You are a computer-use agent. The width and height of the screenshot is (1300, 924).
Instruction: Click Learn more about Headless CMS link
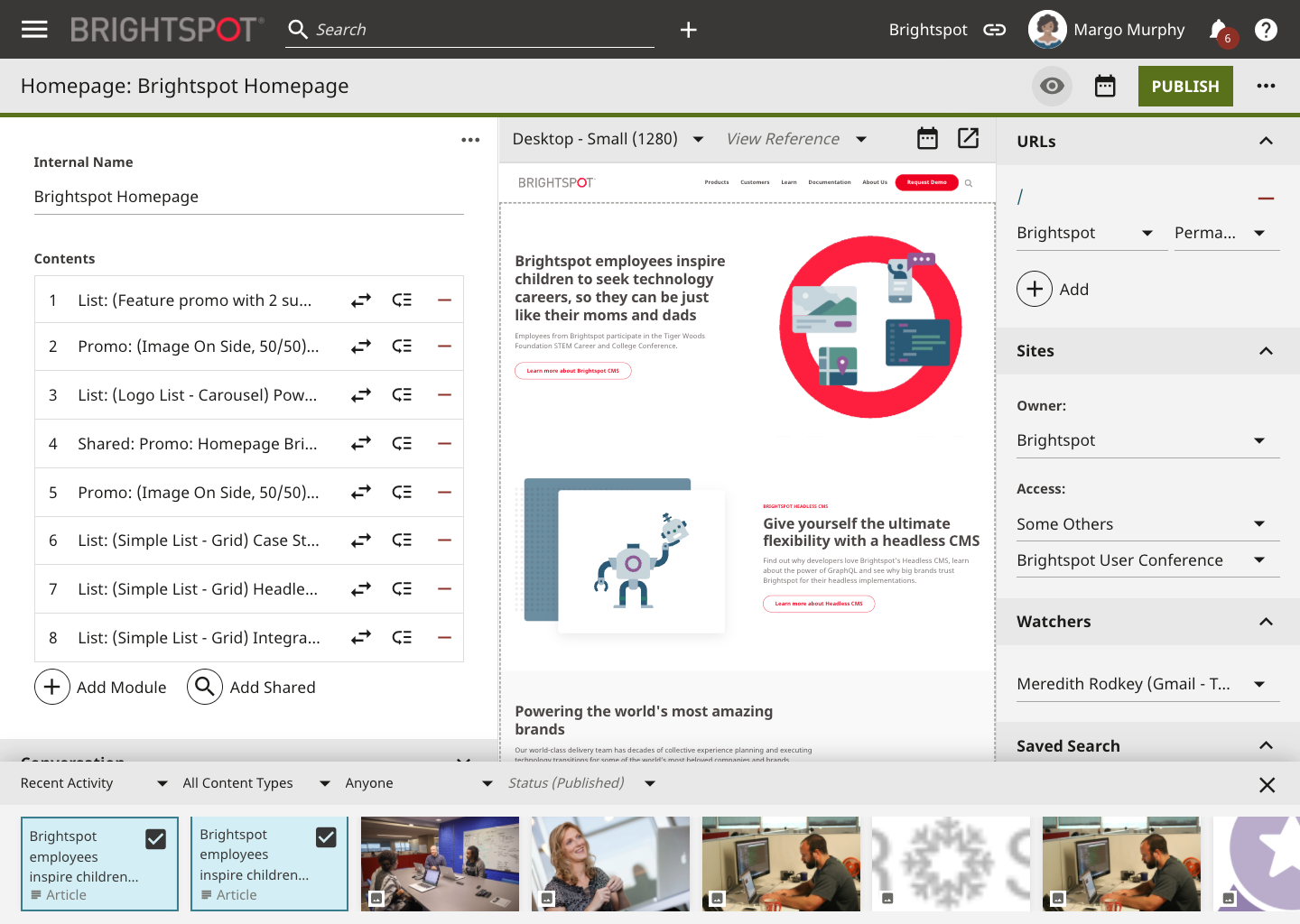pyautogui.click(x=819, y=604)
